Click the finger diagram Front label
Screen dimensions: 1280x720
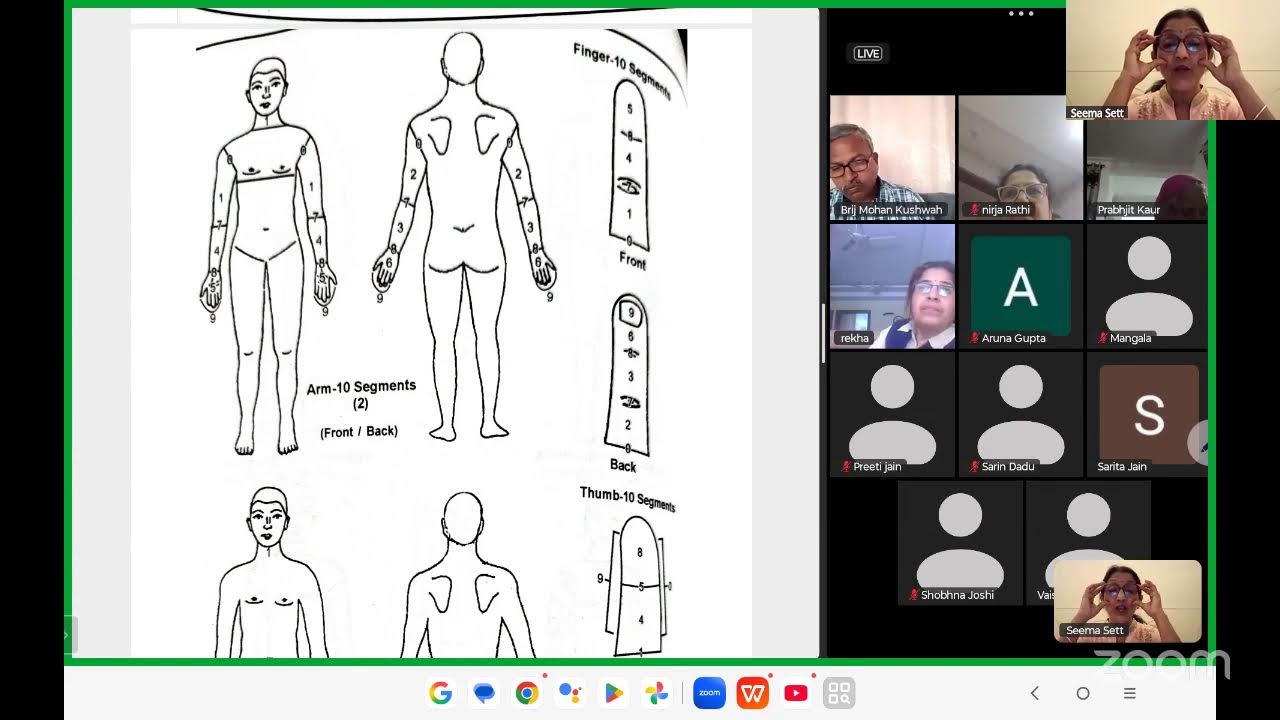tap(632, 261)
